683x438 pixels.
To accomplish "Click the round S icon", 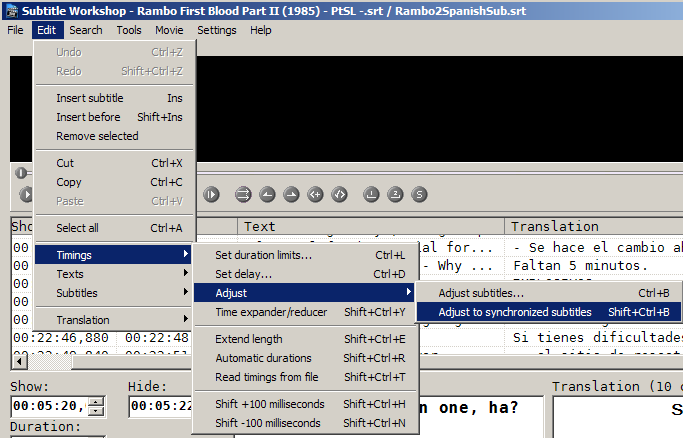I will (x=419, y=194).
